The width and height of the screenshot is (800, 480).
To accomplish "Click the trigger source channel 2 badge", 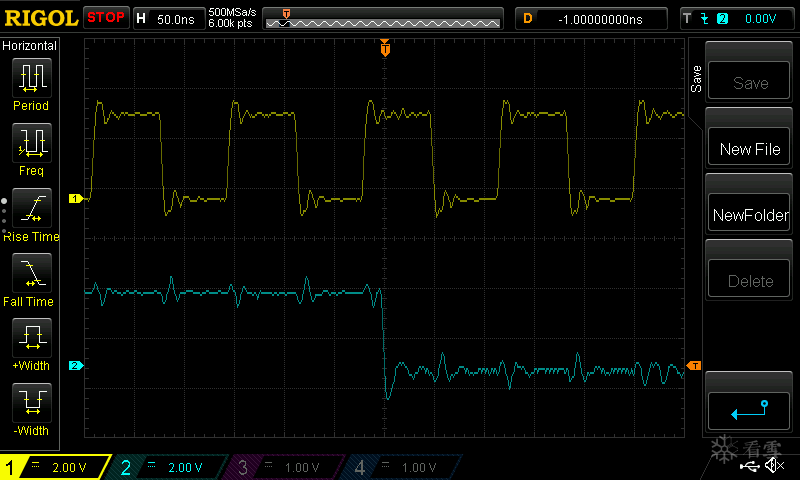I will coord(722,19).
